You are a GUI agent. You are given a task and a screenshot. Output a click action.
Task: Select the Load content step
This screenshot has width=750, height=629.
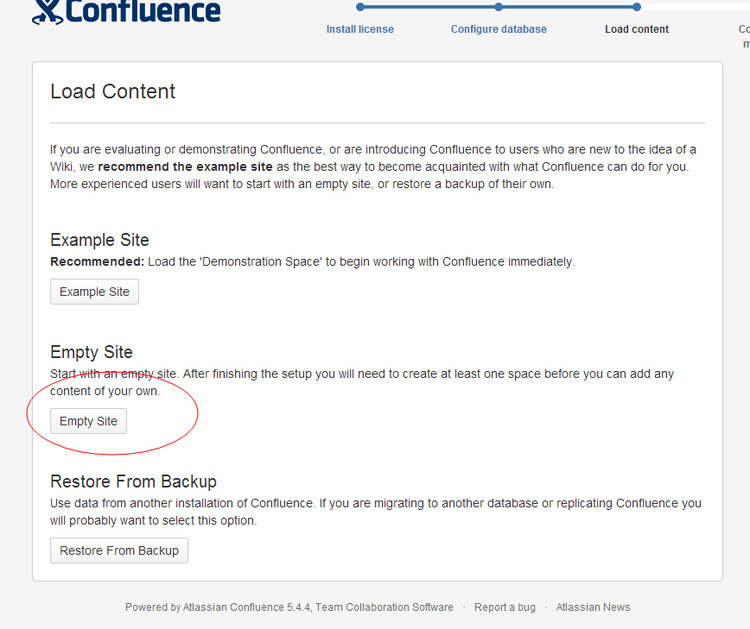[x=637, y=29]
